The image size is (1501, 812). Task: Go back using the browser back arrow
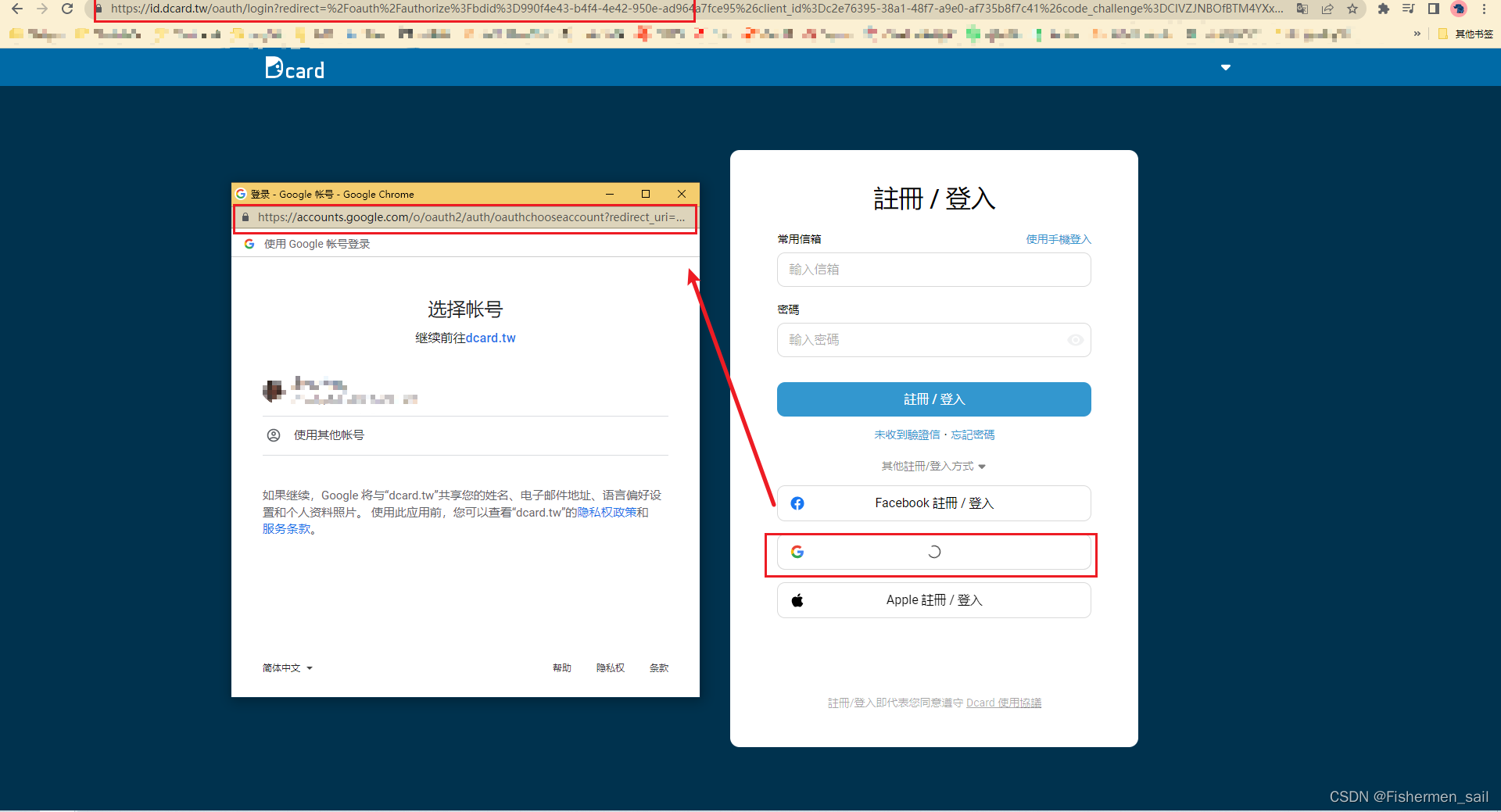point(17,9)
